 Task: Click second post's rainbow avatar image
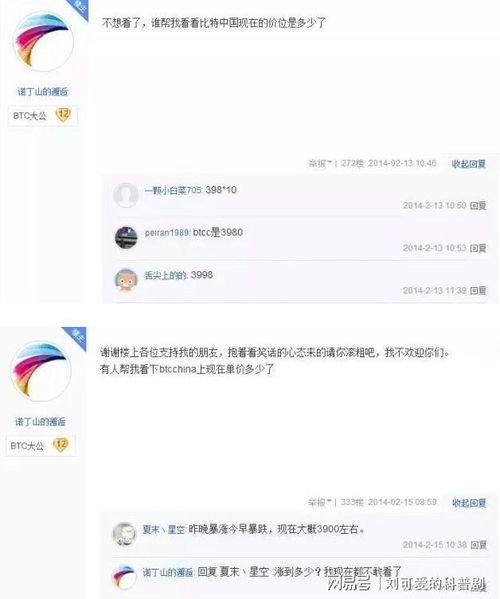coord(41,371)
